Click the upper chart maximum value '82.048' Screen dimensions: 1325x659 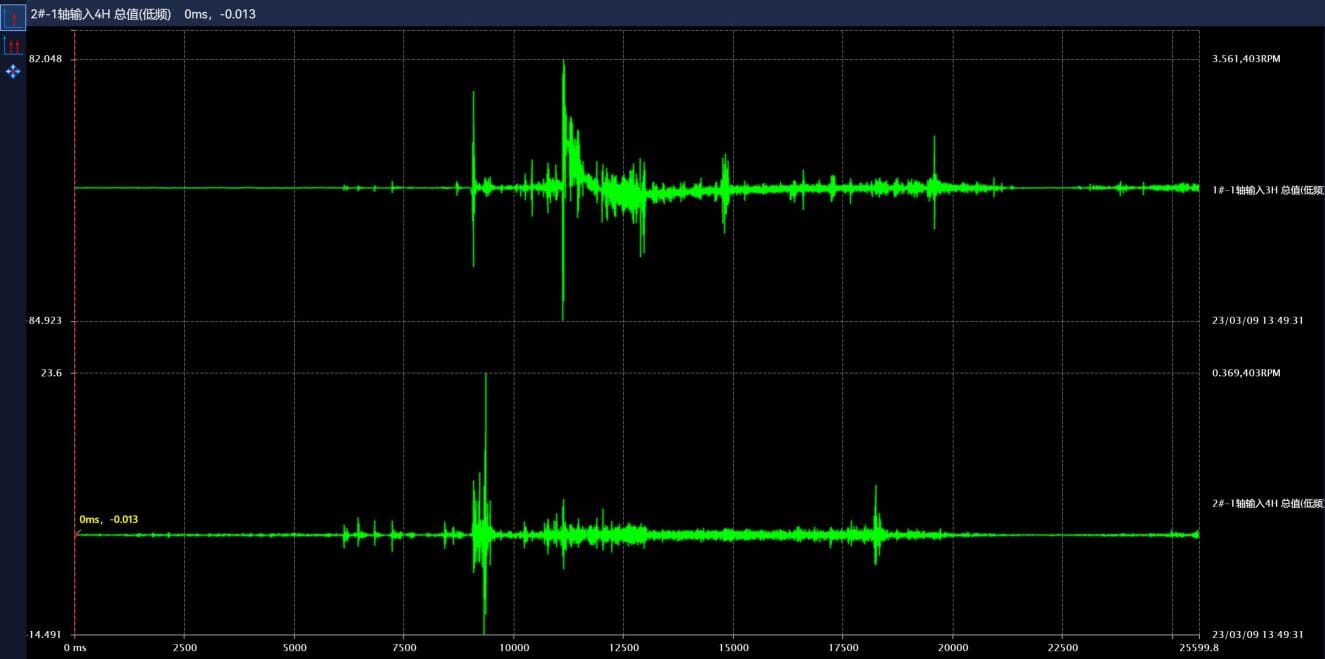45,59
